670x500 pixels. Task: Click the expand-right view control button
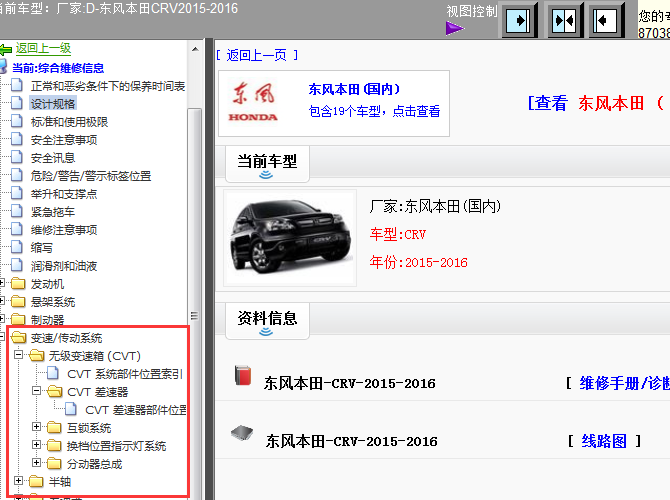[520, 20]
